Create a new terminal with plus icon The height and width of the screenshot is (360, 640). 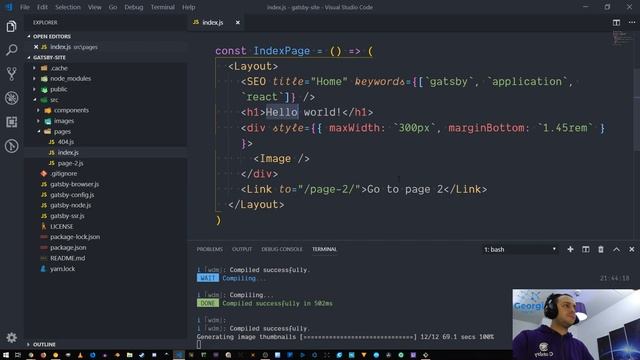[570, 249]
